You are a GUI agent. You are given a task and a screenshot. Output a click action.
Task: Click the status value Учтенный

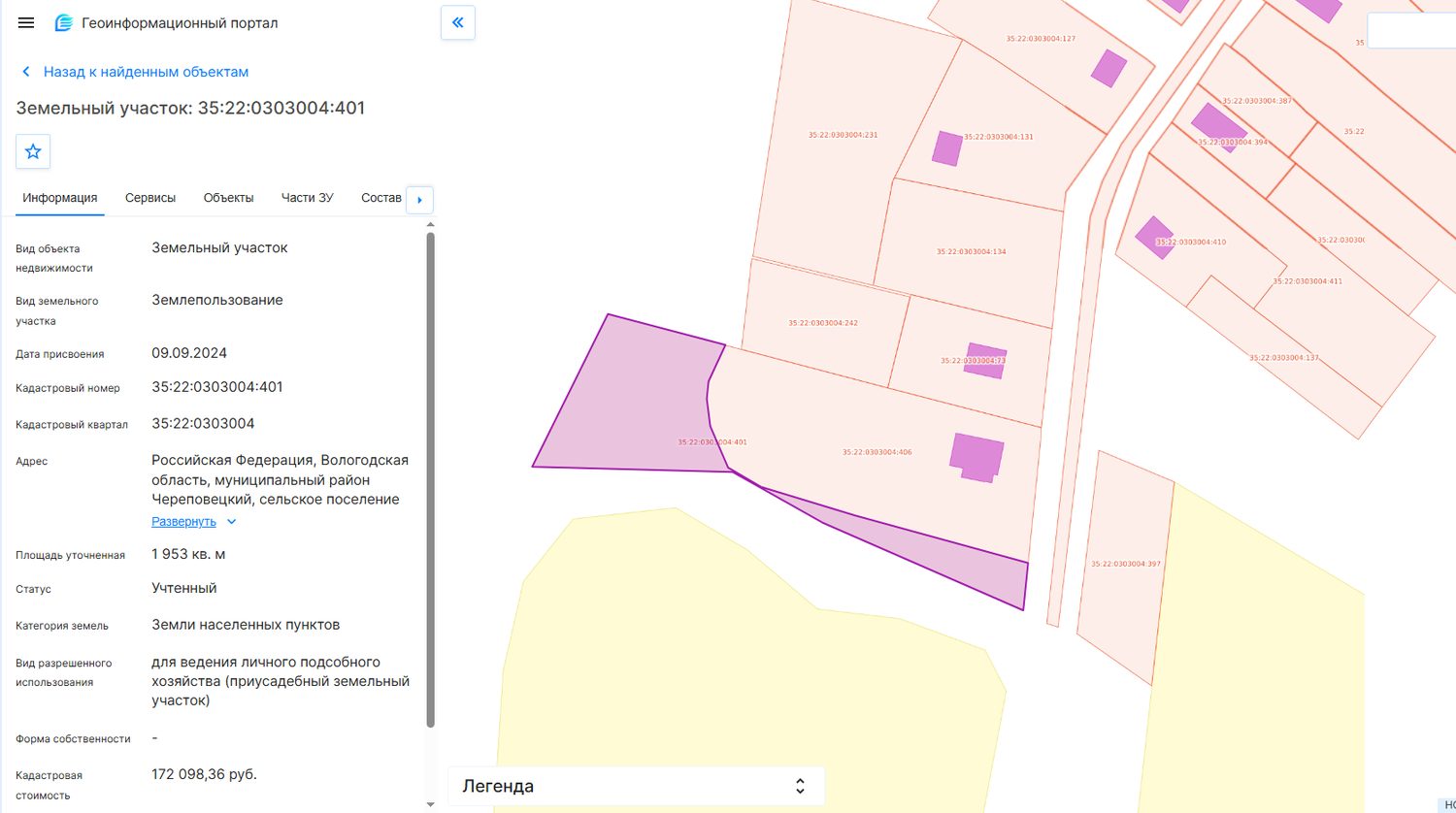pyautogui.click(x=184, y=588)
